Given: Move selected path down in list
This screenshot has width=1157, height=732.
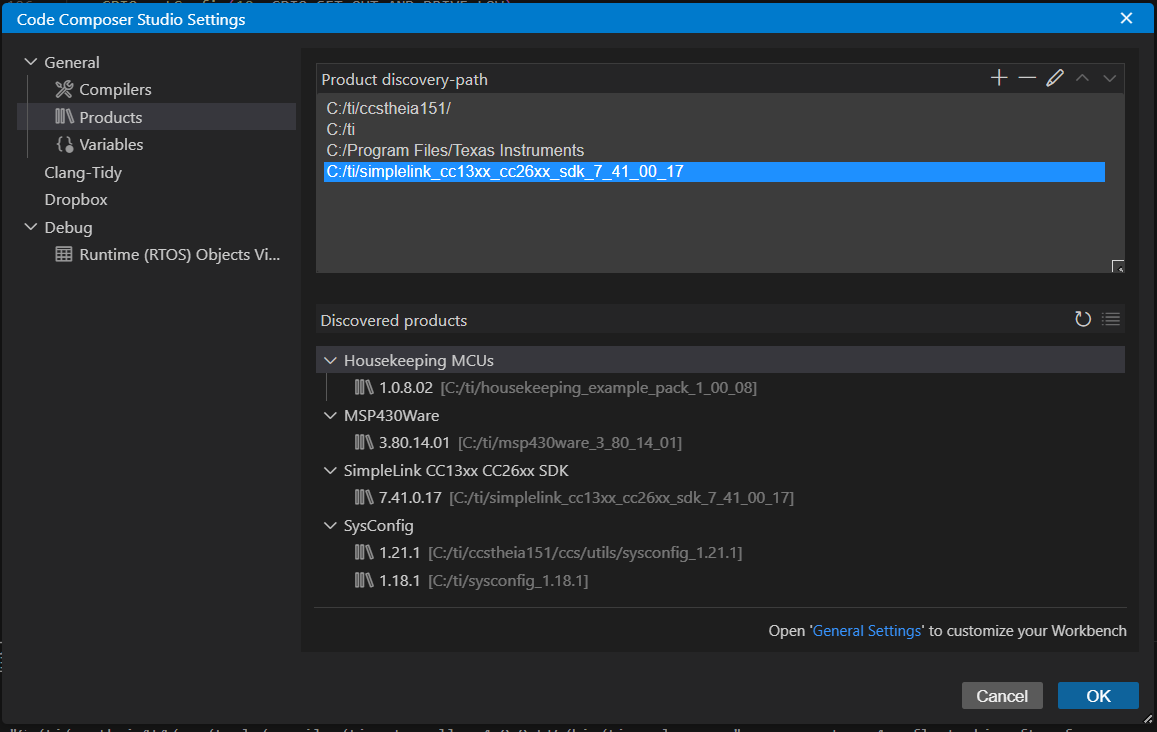Looking at the screenshot, I should [x=1110, y=77].
